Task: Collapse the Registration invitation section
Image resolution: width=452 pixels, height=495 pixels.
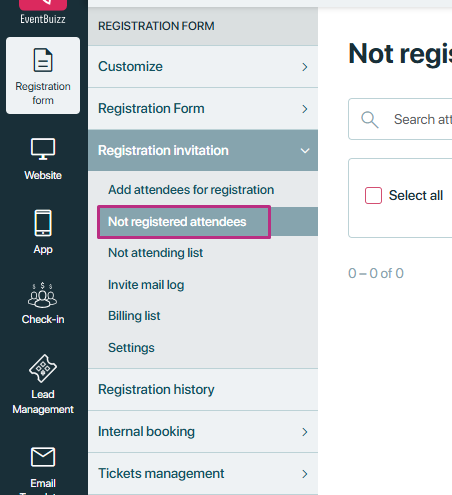Action: (203, 151)
